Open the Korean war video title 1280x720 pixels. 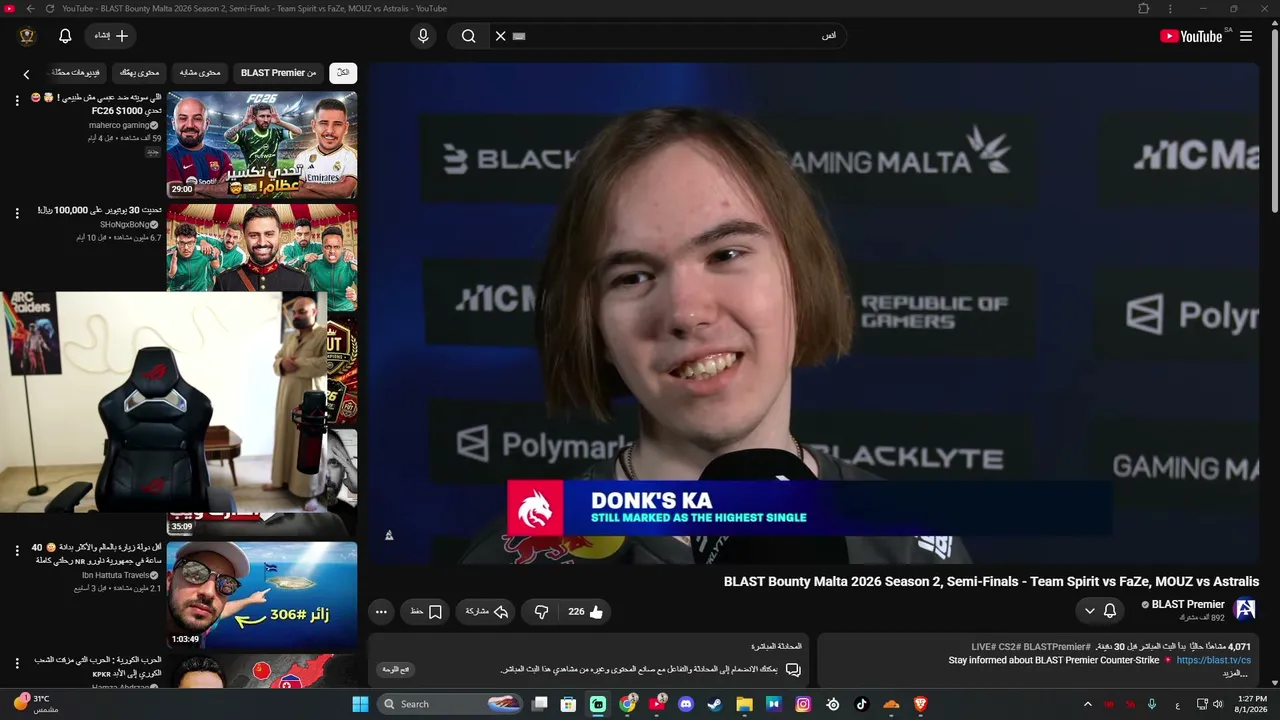tap(97, 667)
